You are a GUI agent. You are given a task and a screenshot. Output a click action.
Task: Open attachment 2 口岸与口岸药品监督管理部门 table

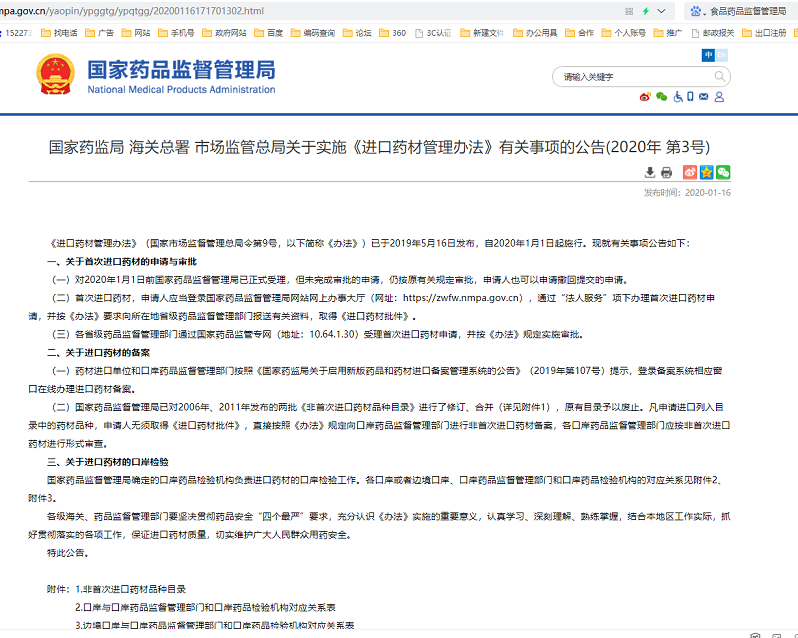pyautogui.click(x=205, y=607)
